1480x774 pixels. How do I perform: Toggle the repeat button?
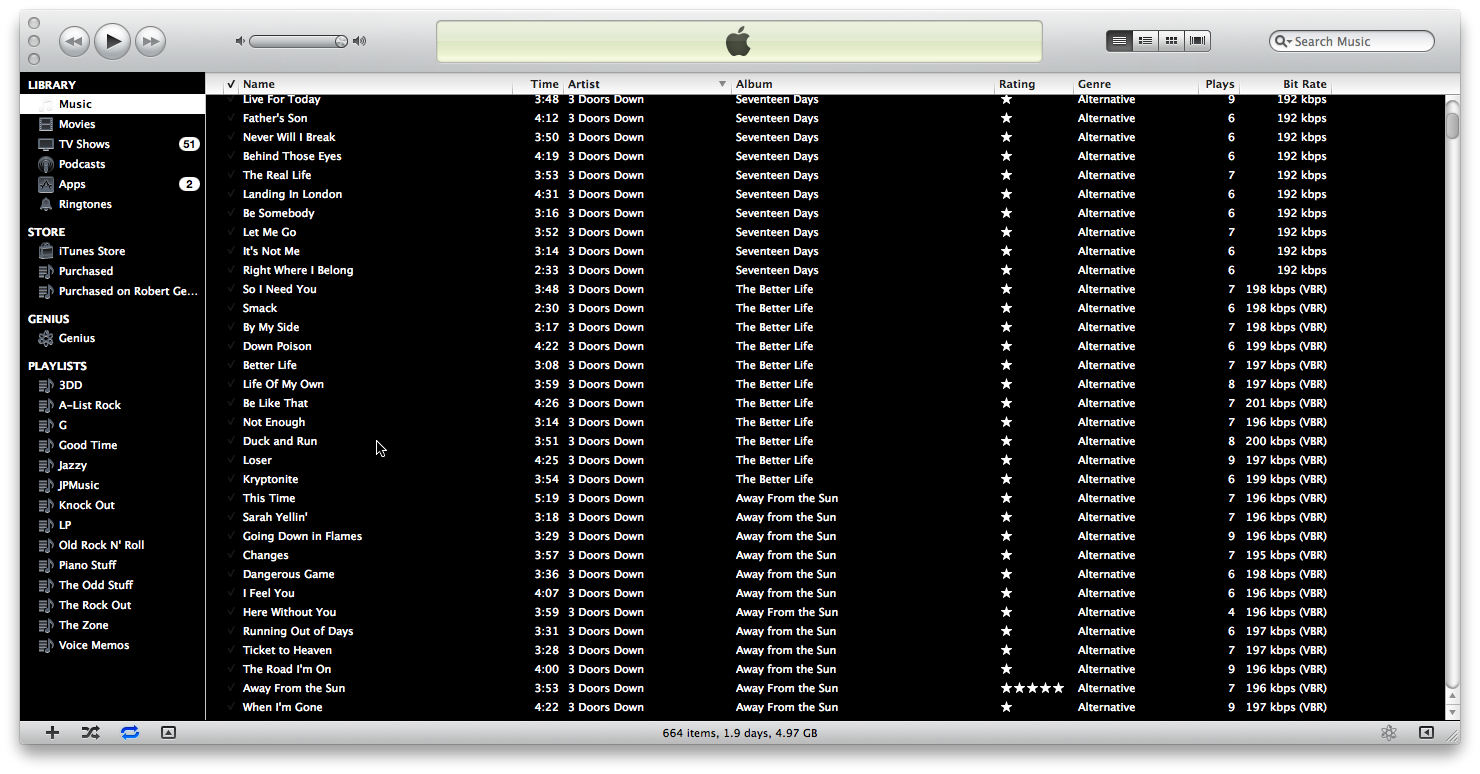tap(130, 732)
